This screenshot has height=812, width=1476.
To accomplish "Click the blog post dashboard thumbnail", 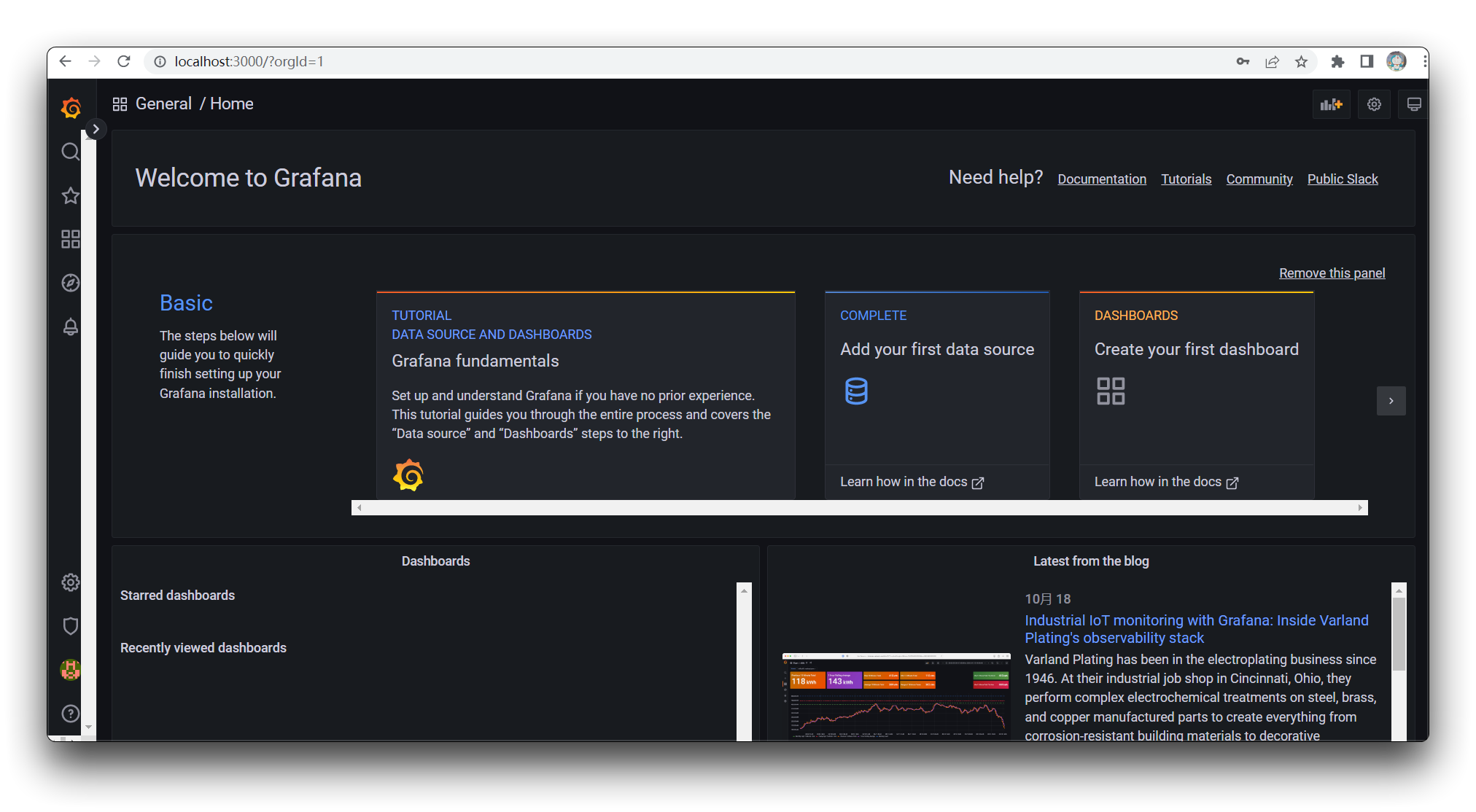I will [x=896, y=695].
